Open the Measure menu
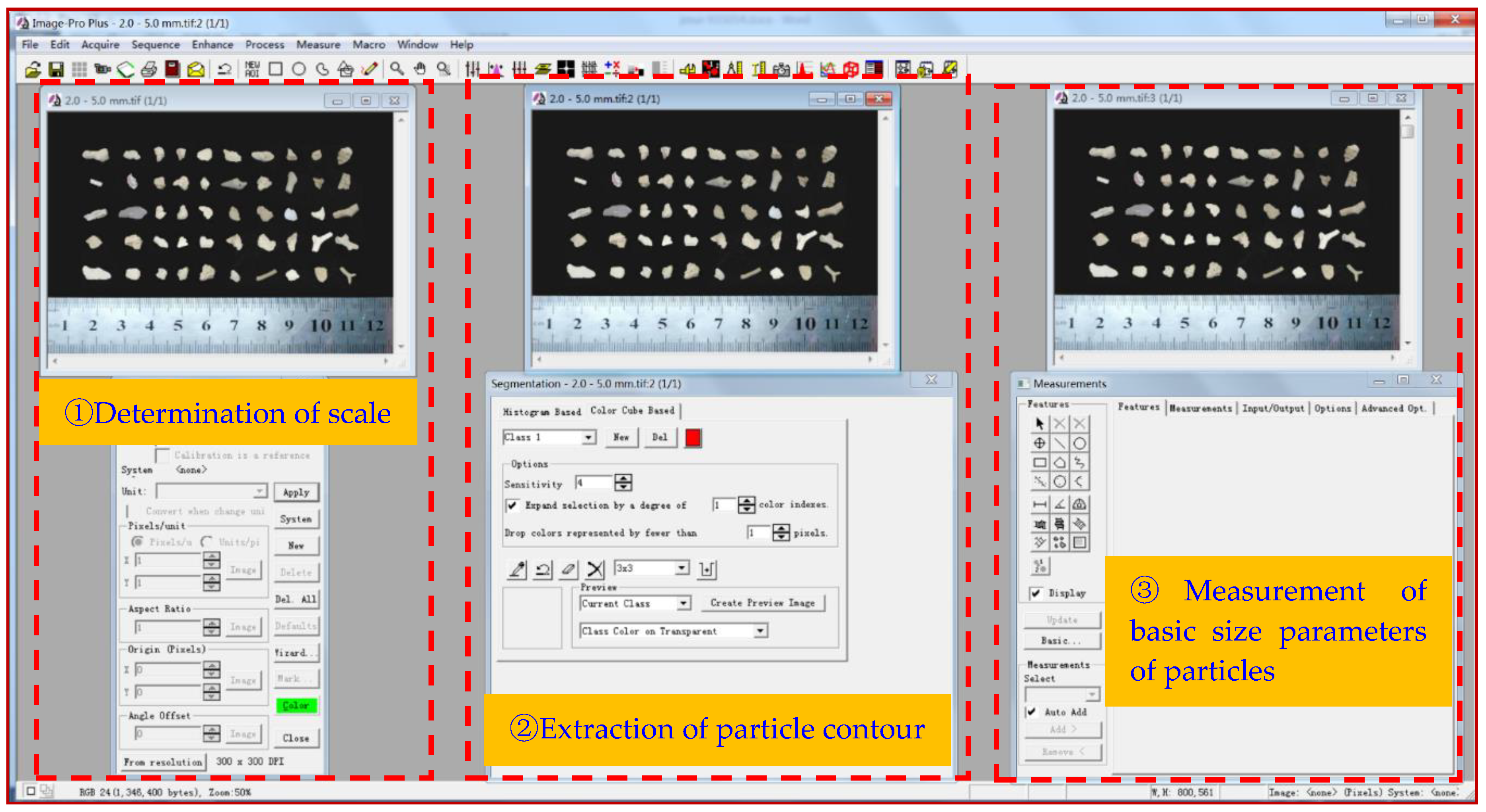The width and height of the screenshot is (1486, 812). pyautogui.click(x=318, y=45)
